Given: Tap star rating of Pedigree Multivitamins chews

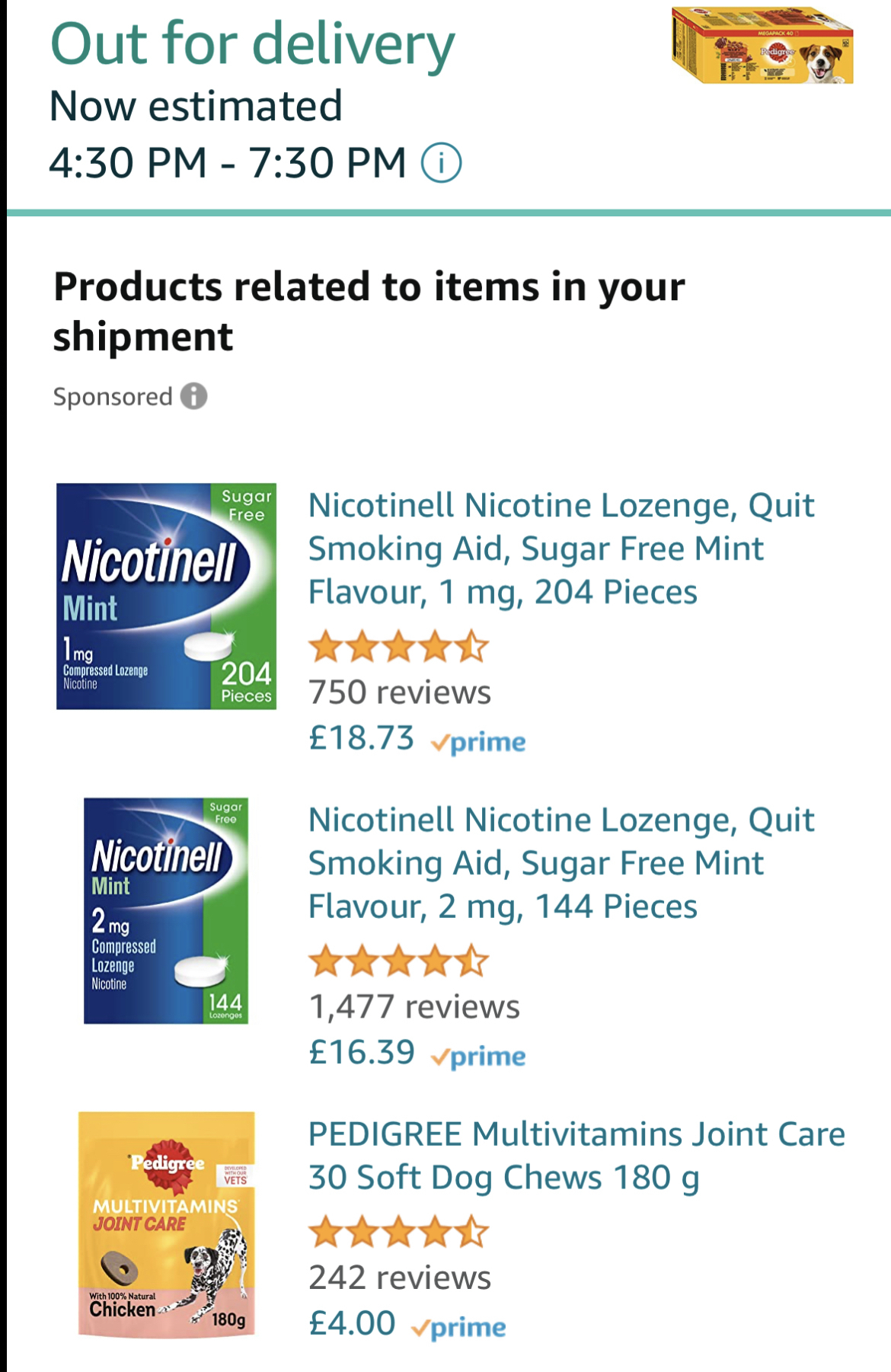Looking at the screenshot, I should 398,1232.
